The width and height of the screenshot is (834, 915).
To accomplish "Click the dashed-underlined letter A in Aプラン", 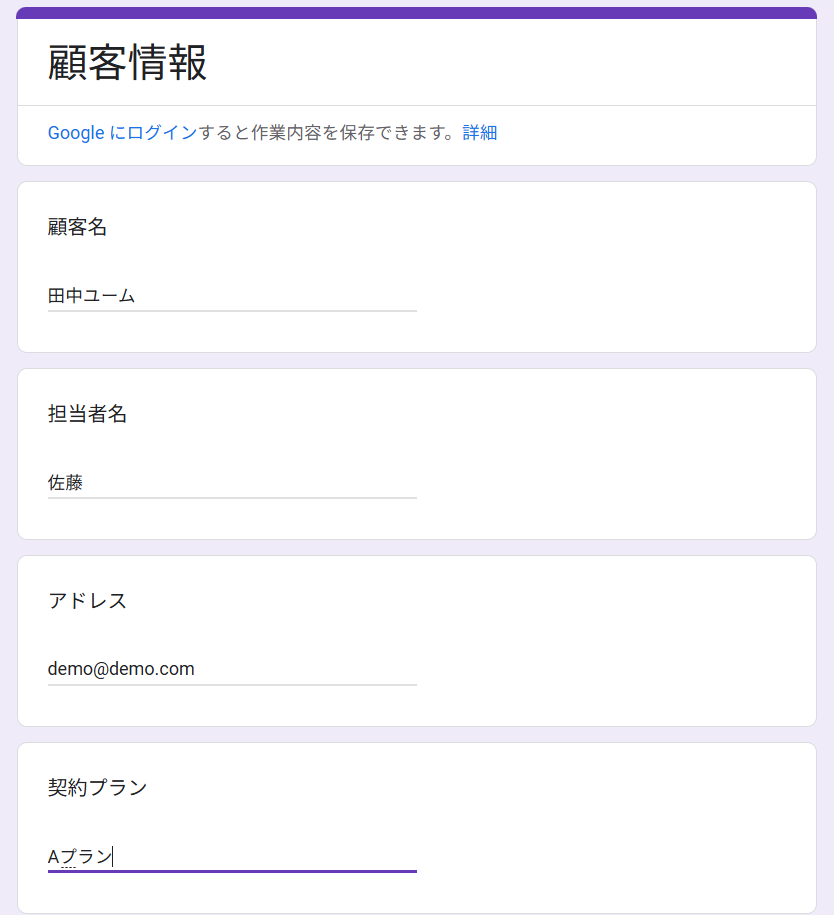I will pyautogui.click(x=54, y=857).
